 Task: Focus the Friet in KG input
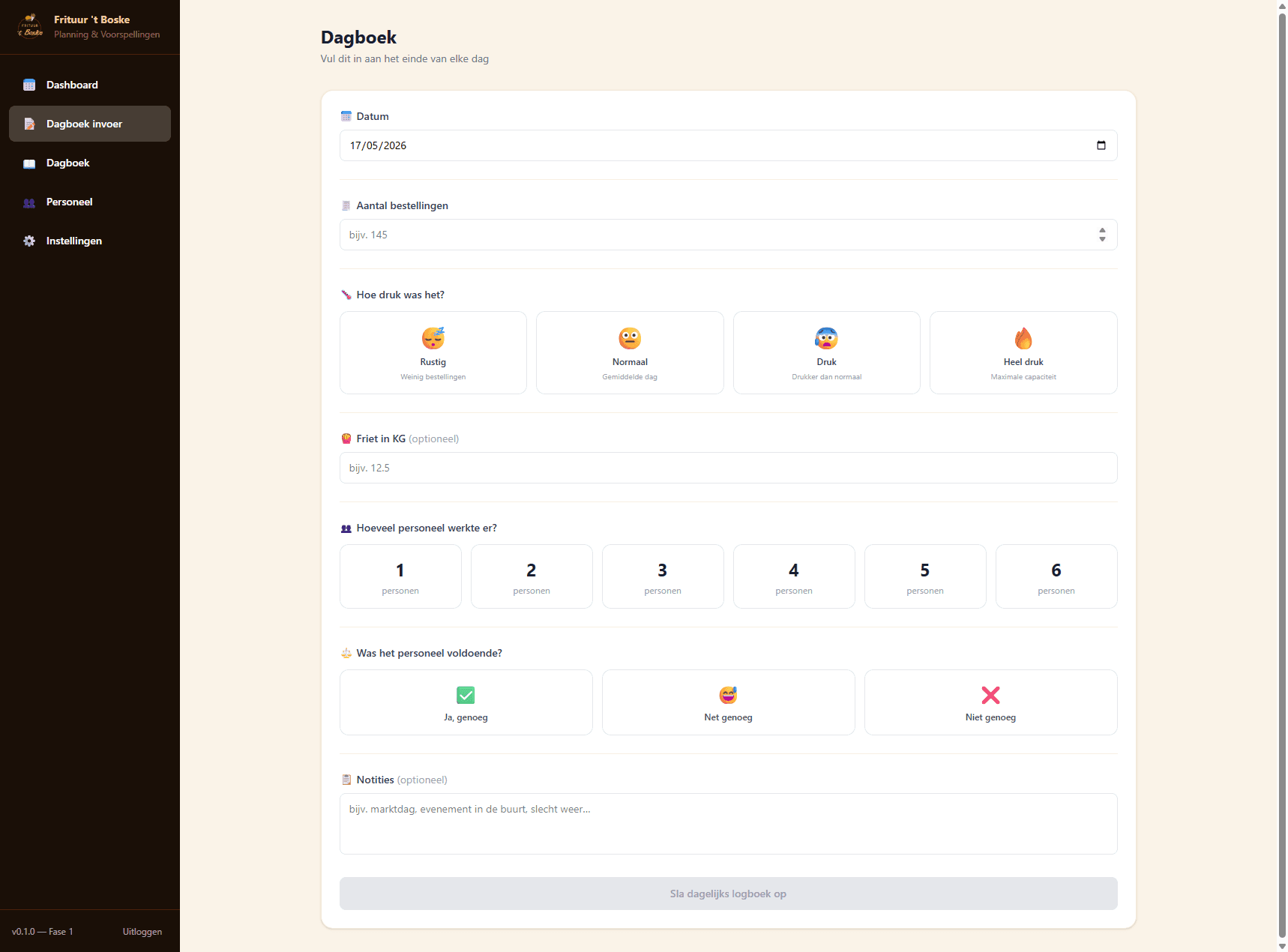[x=728, y=468]
